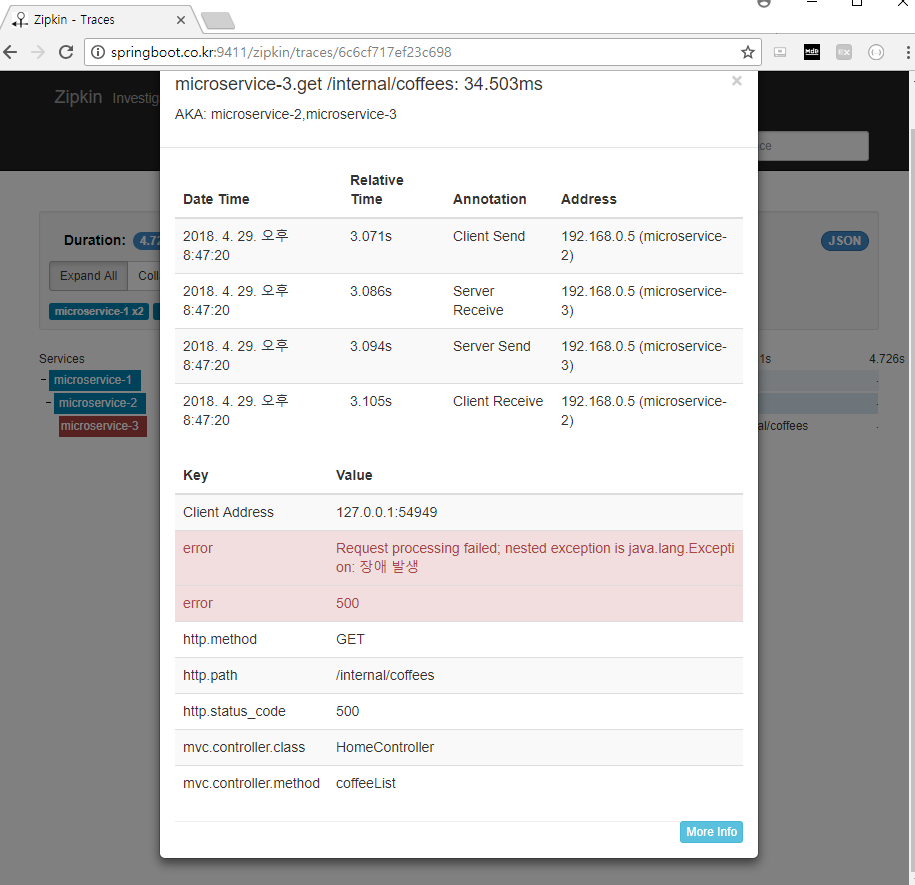Click the error message Request processing failed
The width and height of the screenshot is (915, 885).
point(535,558)
